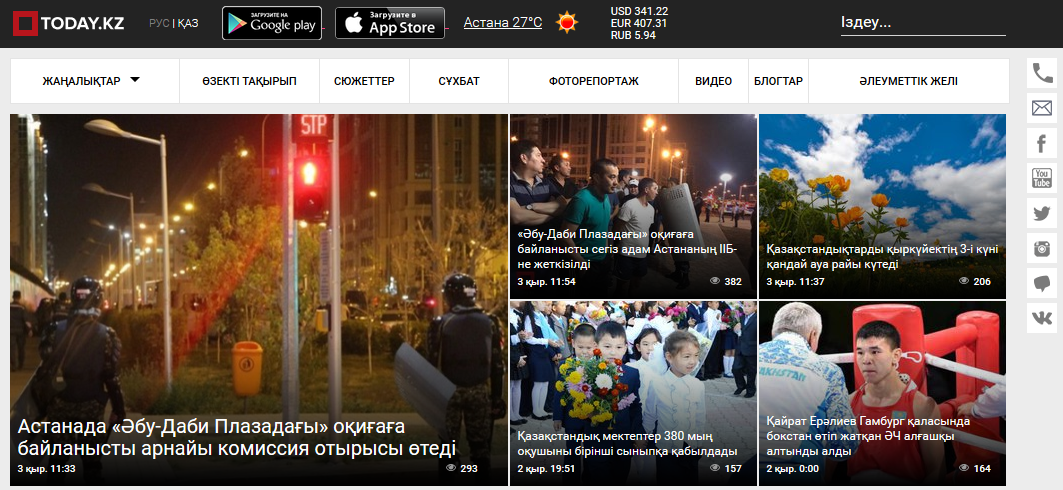Click the eye views icon beside 293
The height and width of the screenshot is (490, 1063).
451,468
